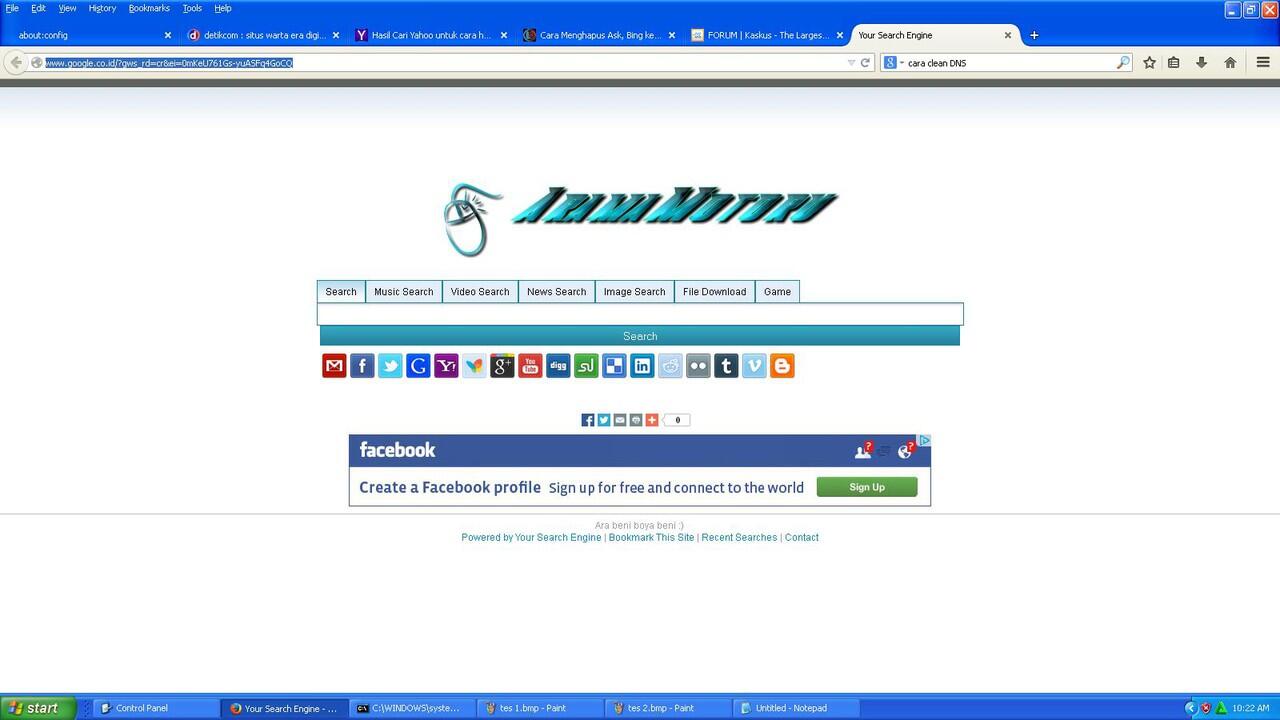Click the address bar URL field
The image size is (1280, 720).
click(440, 62)
